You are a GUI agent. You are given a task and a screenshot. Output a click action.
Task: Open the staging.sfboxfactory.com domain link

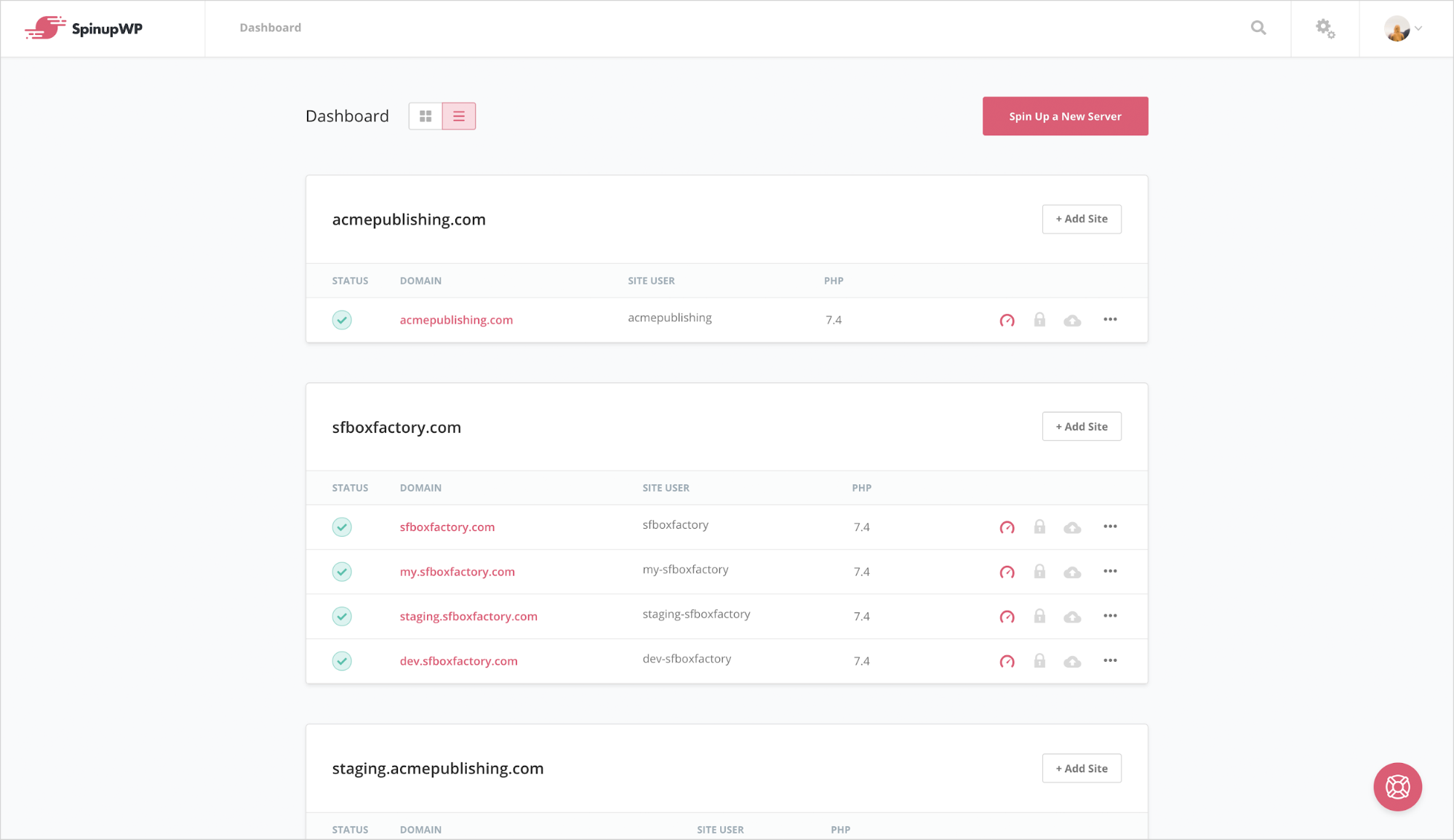pyautogui.click(x=468, y=617)
